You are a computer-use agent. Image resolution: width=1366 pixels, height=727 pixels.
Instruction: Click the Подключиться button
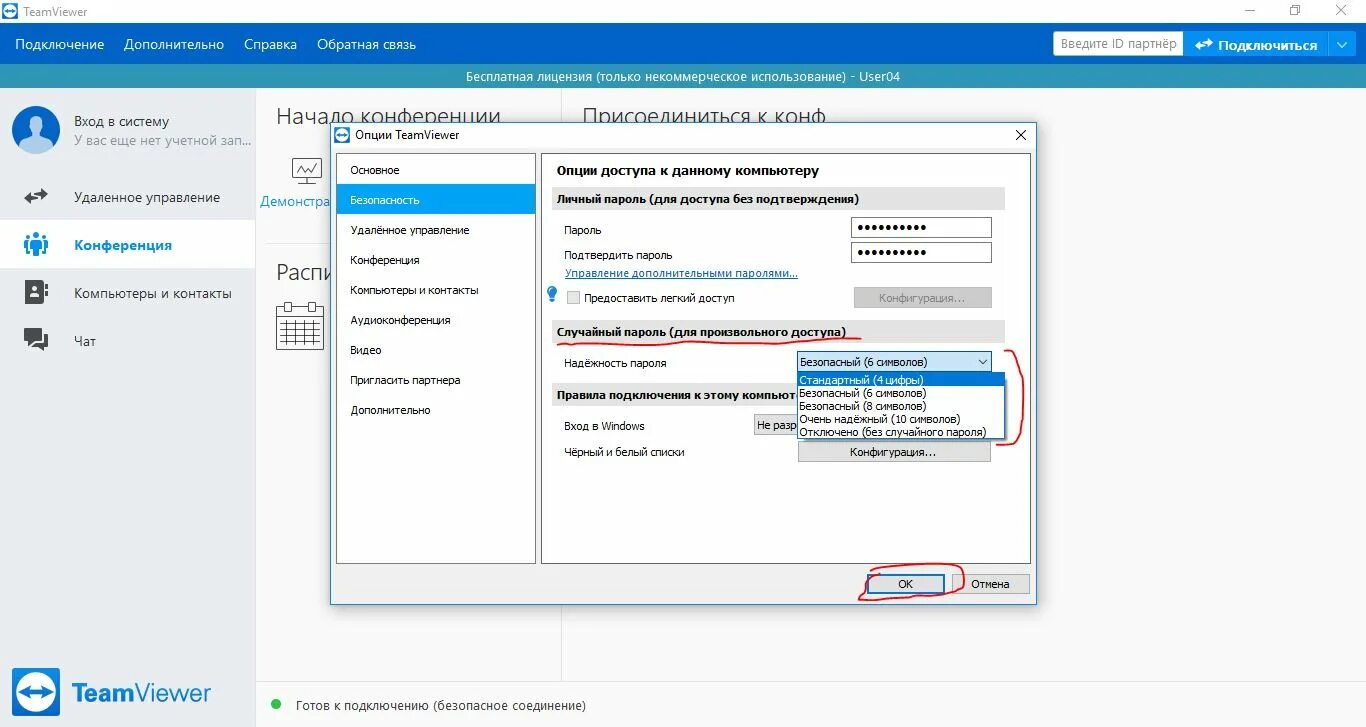[x=1256, y=44]
